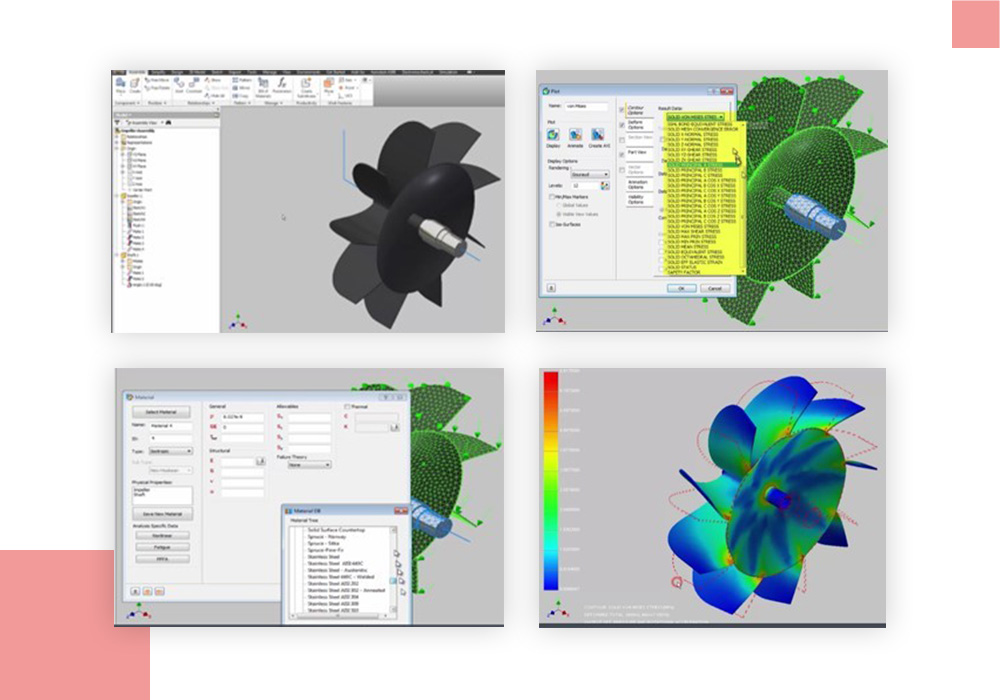This screenshot has width=1000, height=700.
Task: Click the Create AVI icon
Action: click(x=597, y=134)
